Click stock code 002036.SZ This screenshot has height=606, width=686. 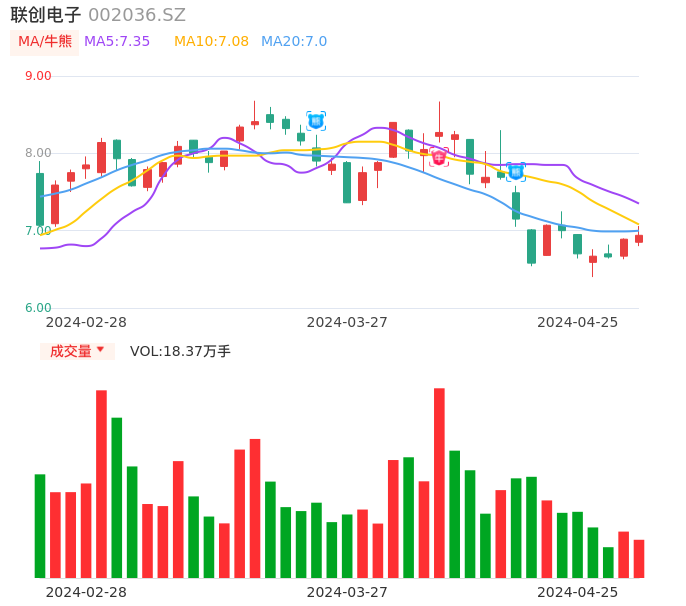coord(137,15)
